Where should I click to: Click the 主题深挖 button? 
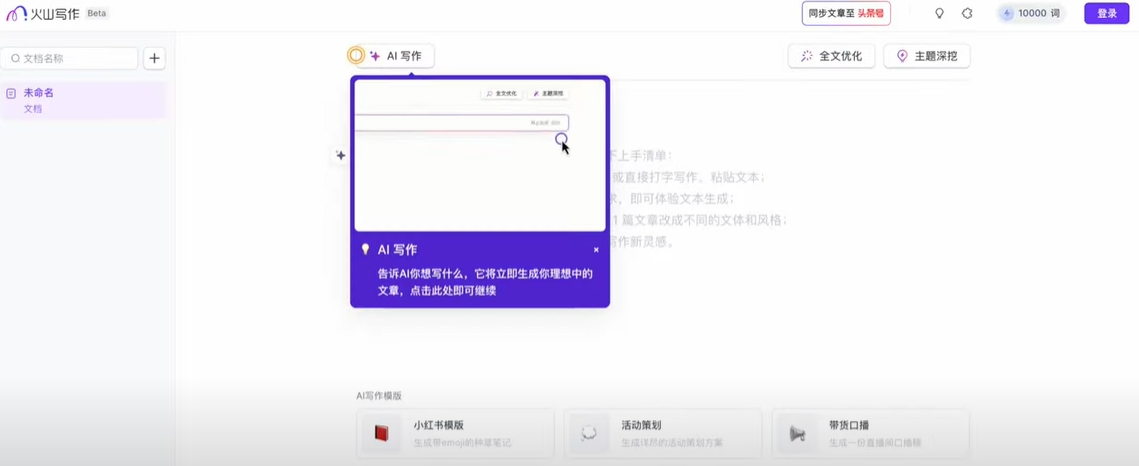[x=927, y=56]
